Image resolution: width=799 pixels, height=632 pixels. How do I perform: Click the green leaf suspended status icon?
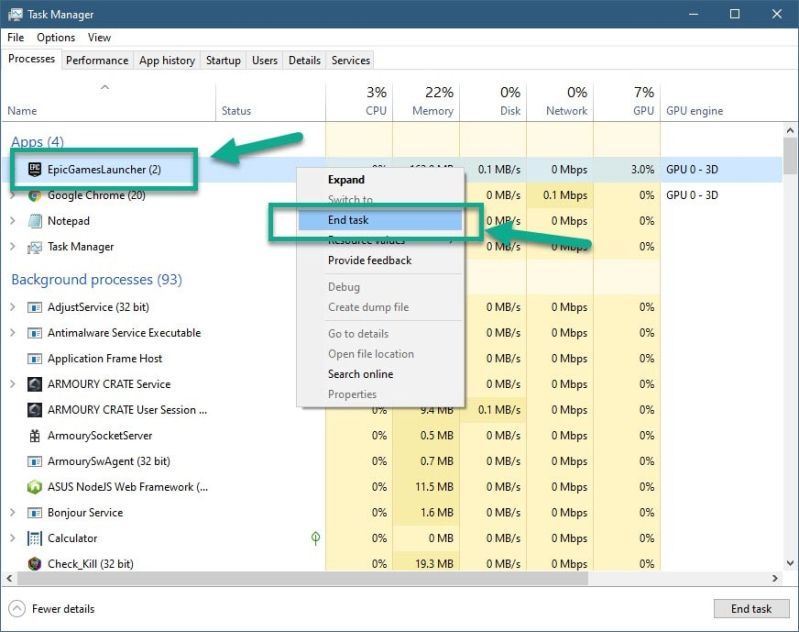[x=315, y=538]
